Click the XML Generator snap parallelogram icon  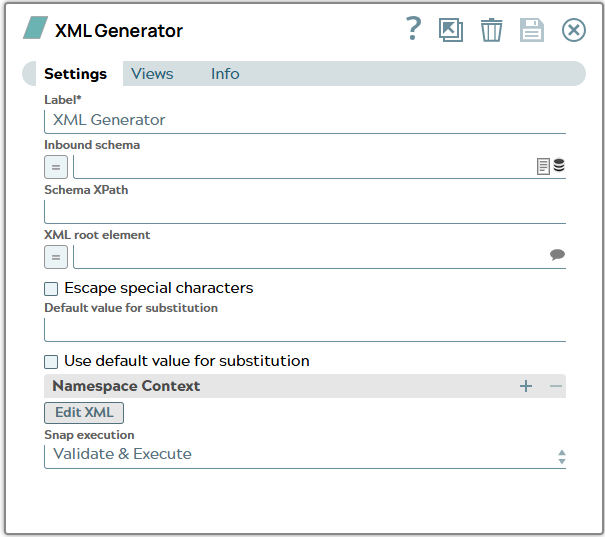pos(35,27)
